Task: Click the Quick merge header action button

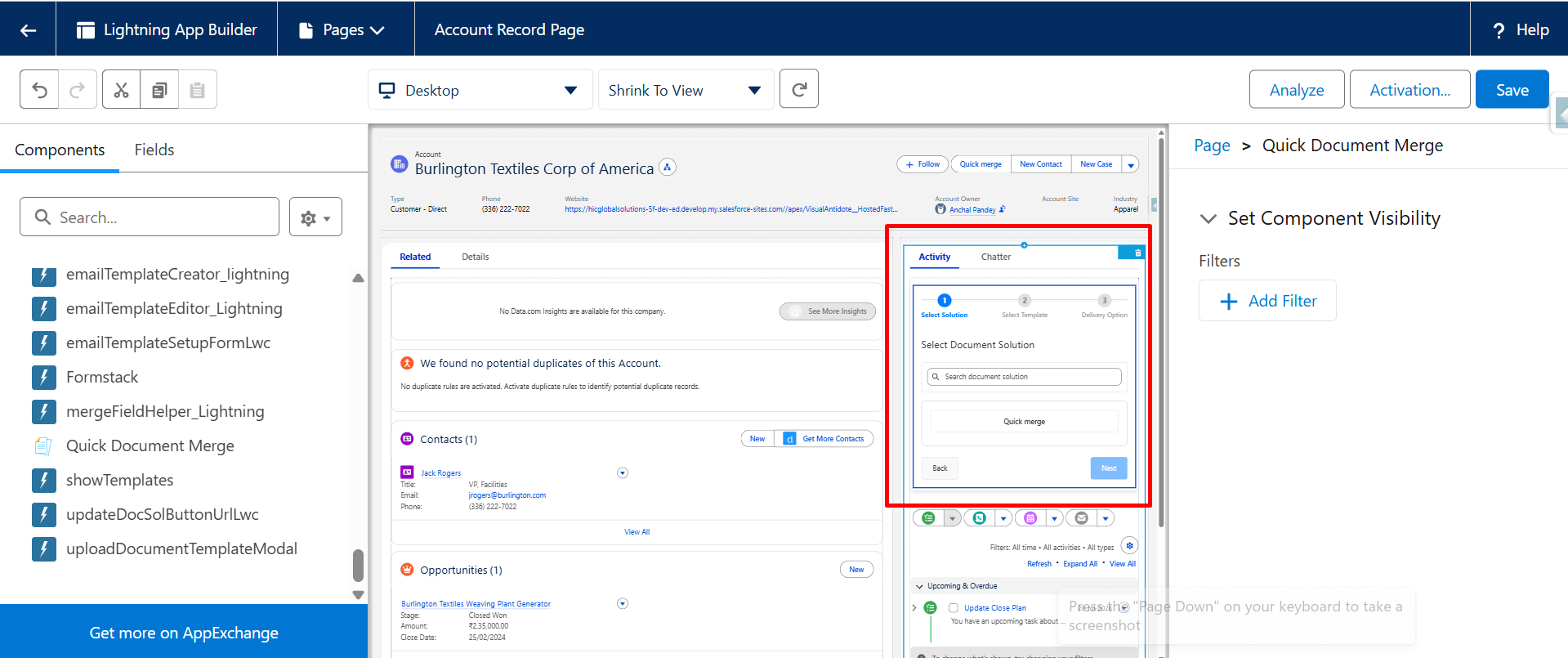Action: click(x=981, y=164)
